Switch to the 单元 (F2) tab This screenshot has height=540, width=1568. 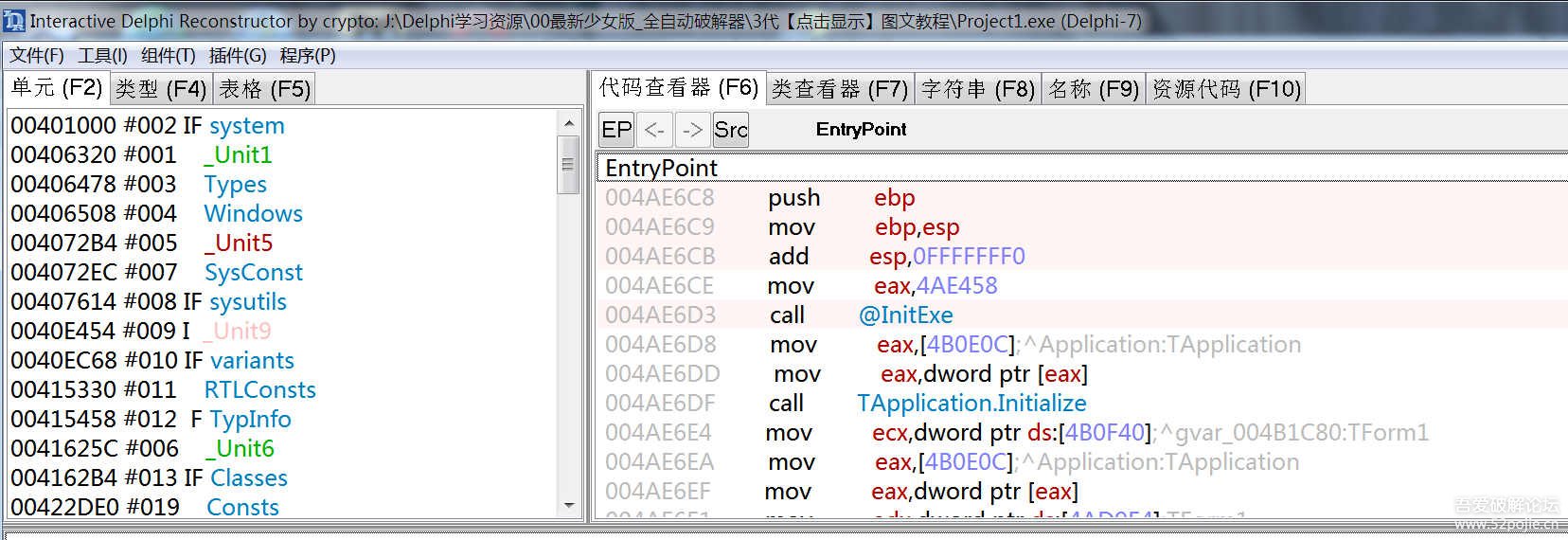(x=57, y=88)
